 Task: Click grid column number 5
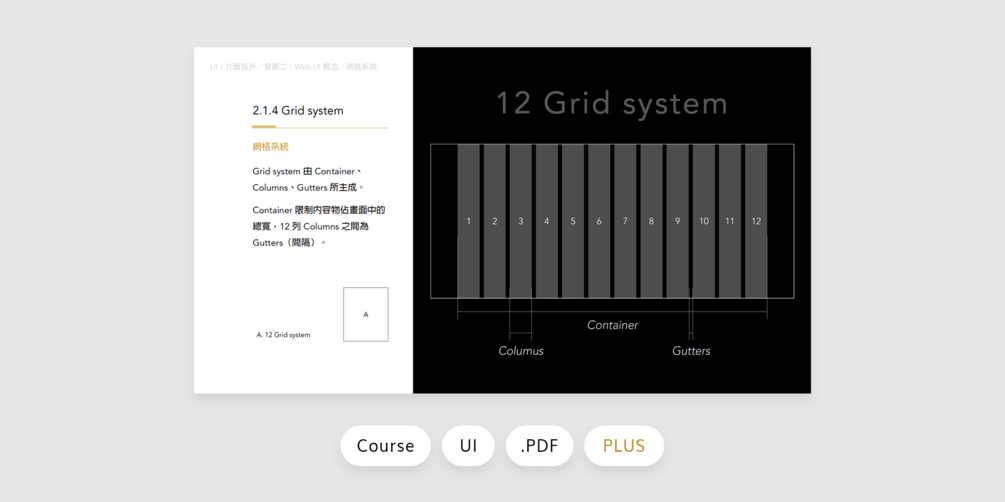click(573, 221)
